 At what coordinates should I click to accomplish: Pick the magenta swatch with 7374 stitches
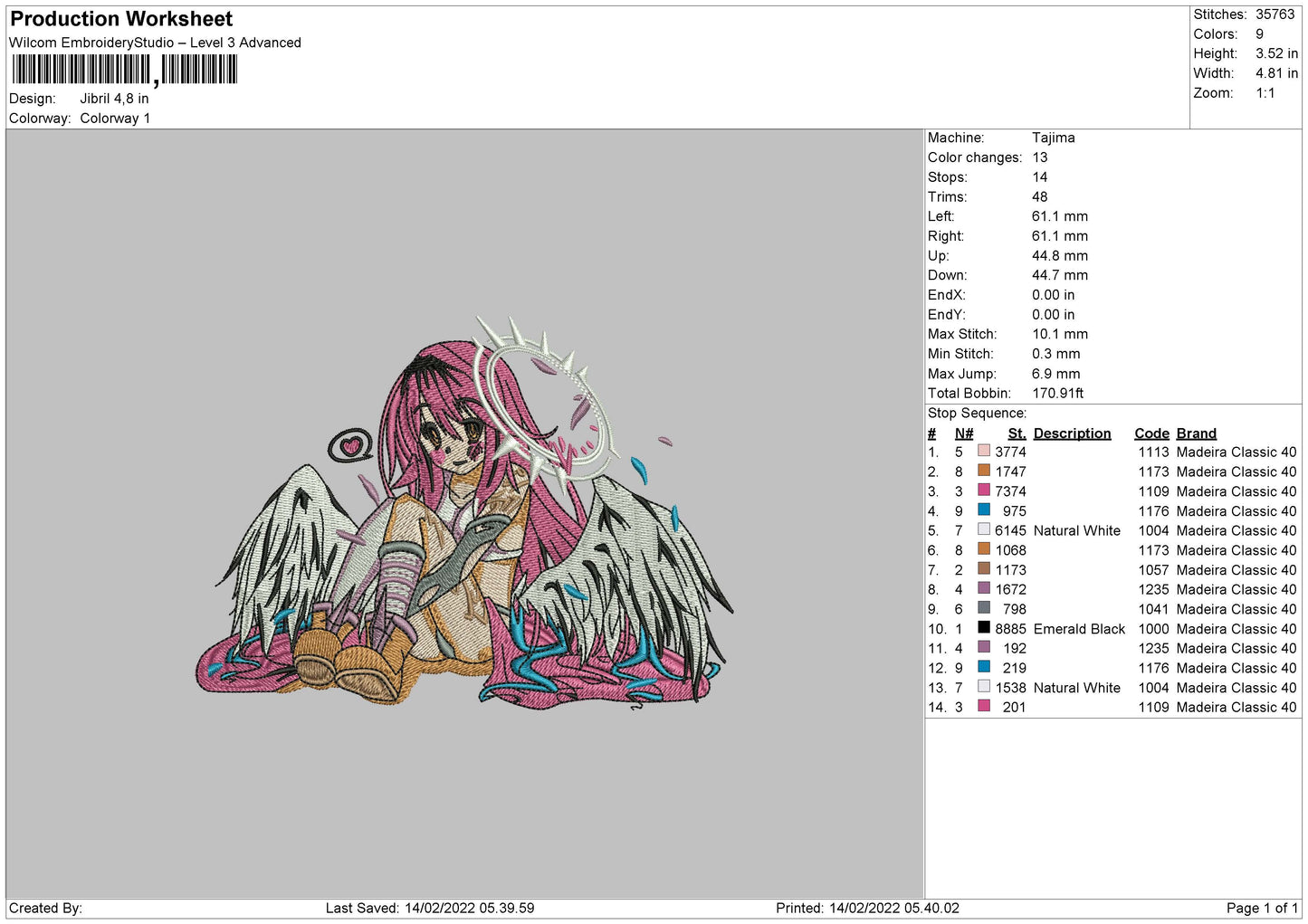point(983,491)
